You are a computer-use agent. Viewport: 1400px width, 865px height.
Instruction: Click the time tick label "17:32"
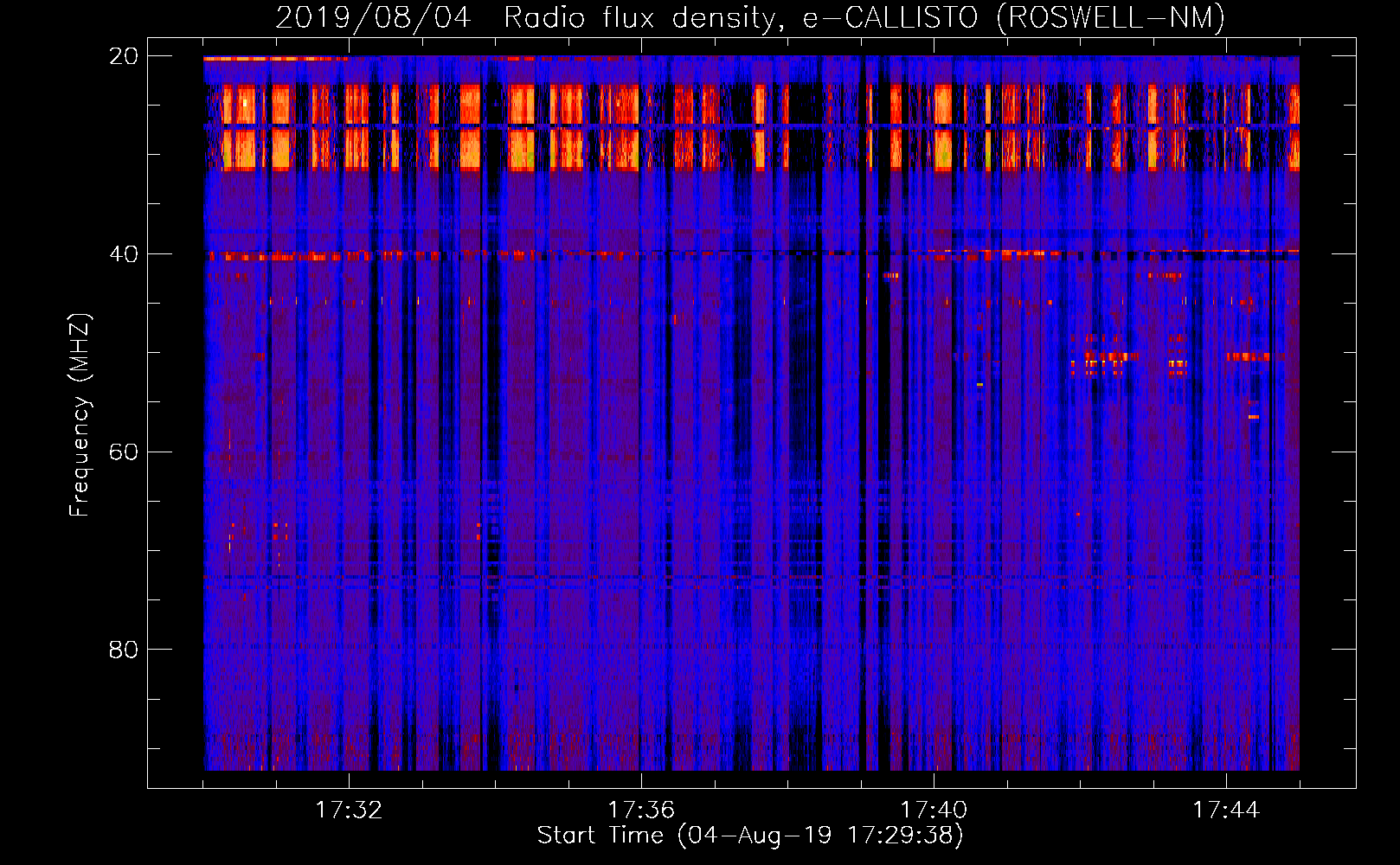(x=349, y=810)
